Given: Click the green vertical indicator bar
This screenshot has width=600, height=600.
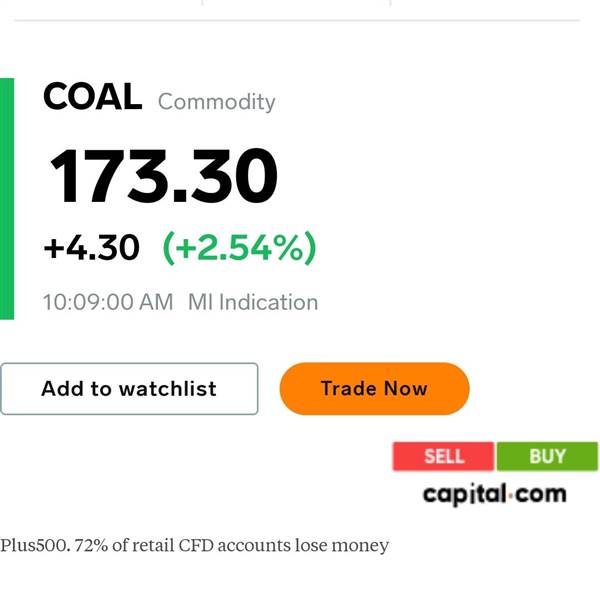Looking at the screenshot, I should pos(7,199).
